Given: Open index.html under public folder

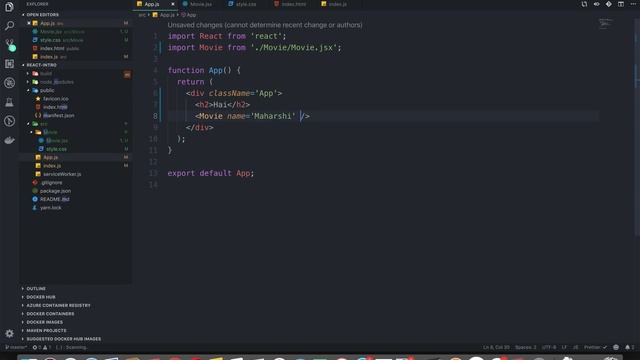Looking at the screenshot, I should (55, 107).
